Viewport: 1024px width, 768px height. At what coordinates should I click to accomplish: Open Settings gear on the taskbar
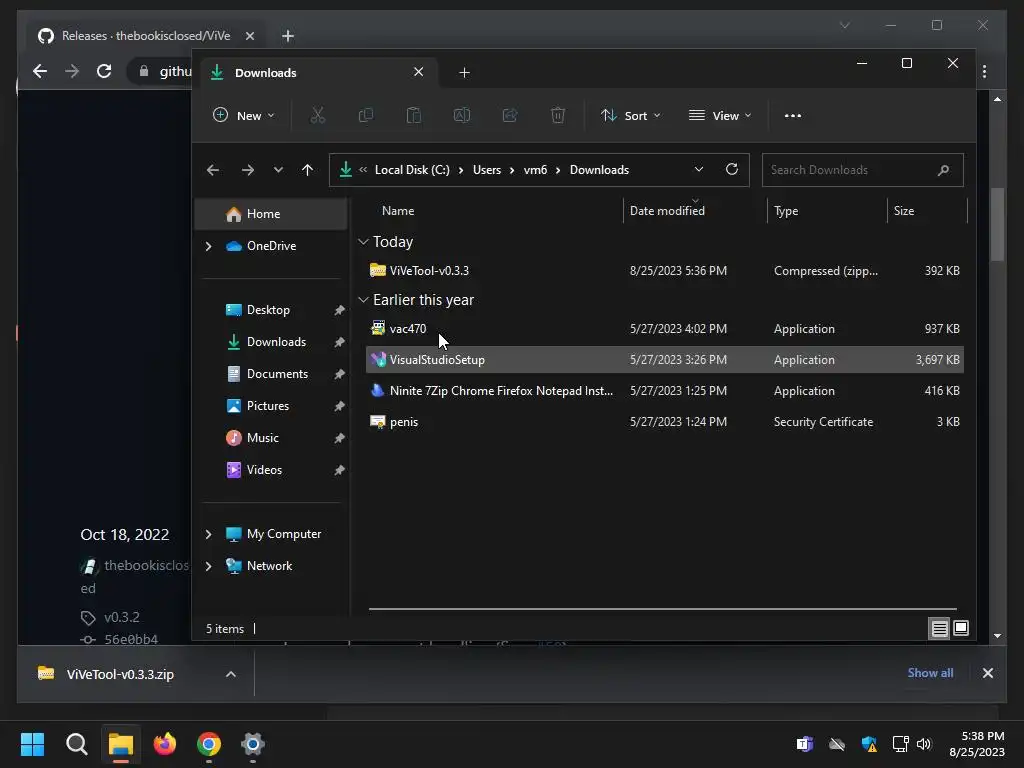coord(253,744)
